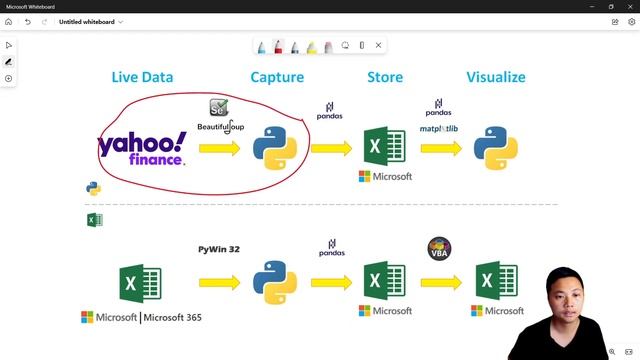640x360 pixels.
Task: Choose the Select pointer tool
Action: pyautogui.click(x=9, y=45)
